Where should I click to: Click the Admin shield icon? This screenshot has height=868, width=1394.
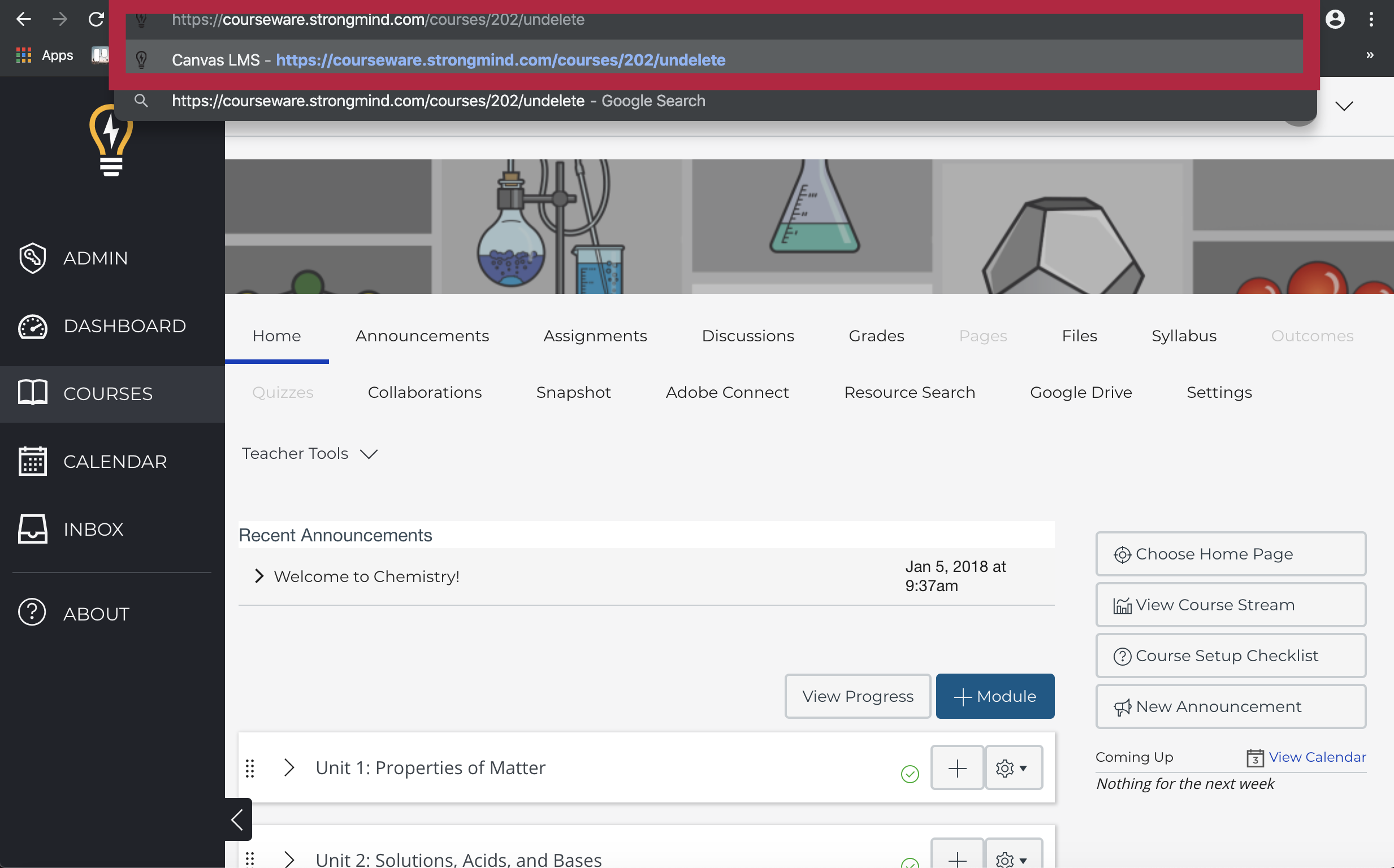tap(33, 258)
